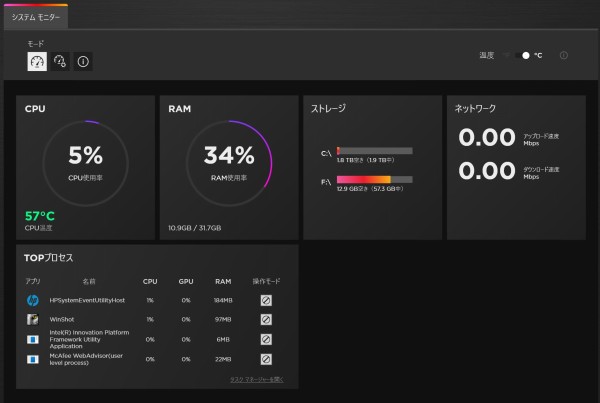Screen dimensions: 600x403
Task: Click the Intel Innovation Platform Framework app icon
Action: pos(33,339)
